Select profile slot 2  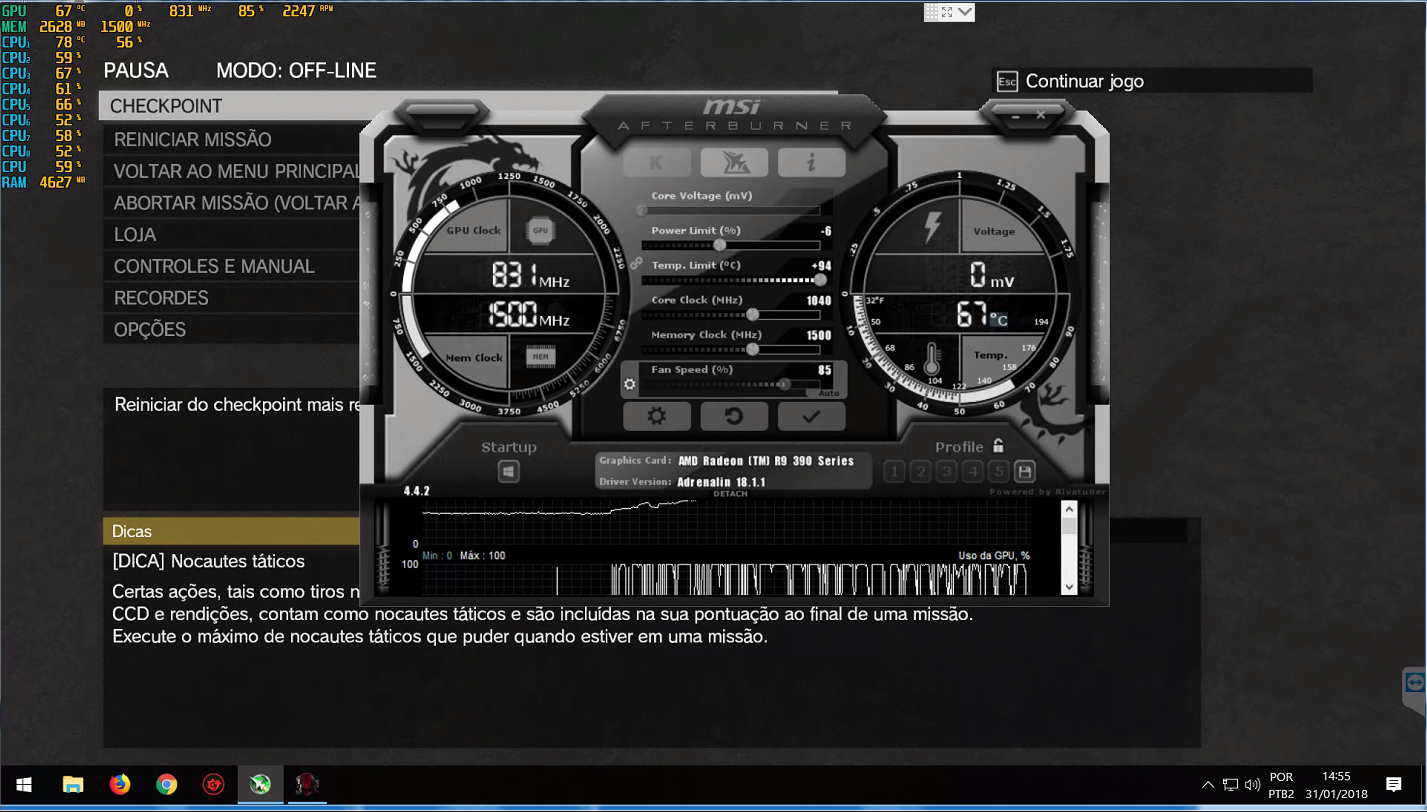(920, 471)
